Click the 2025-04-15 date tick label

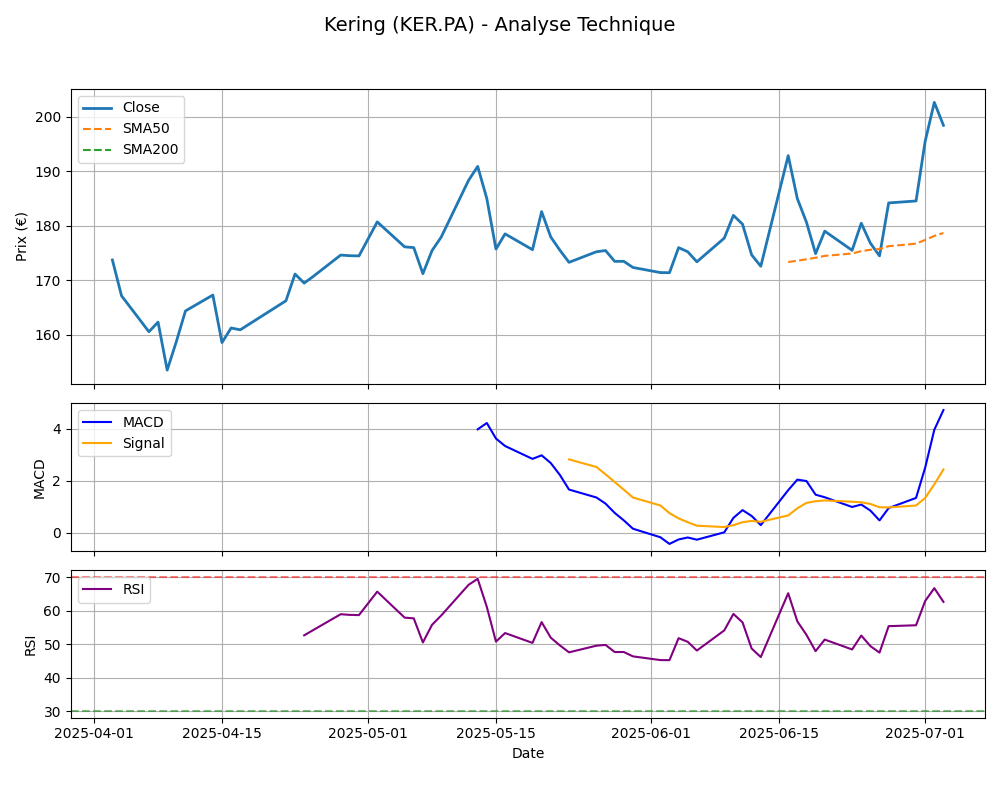tap(222, 732)
